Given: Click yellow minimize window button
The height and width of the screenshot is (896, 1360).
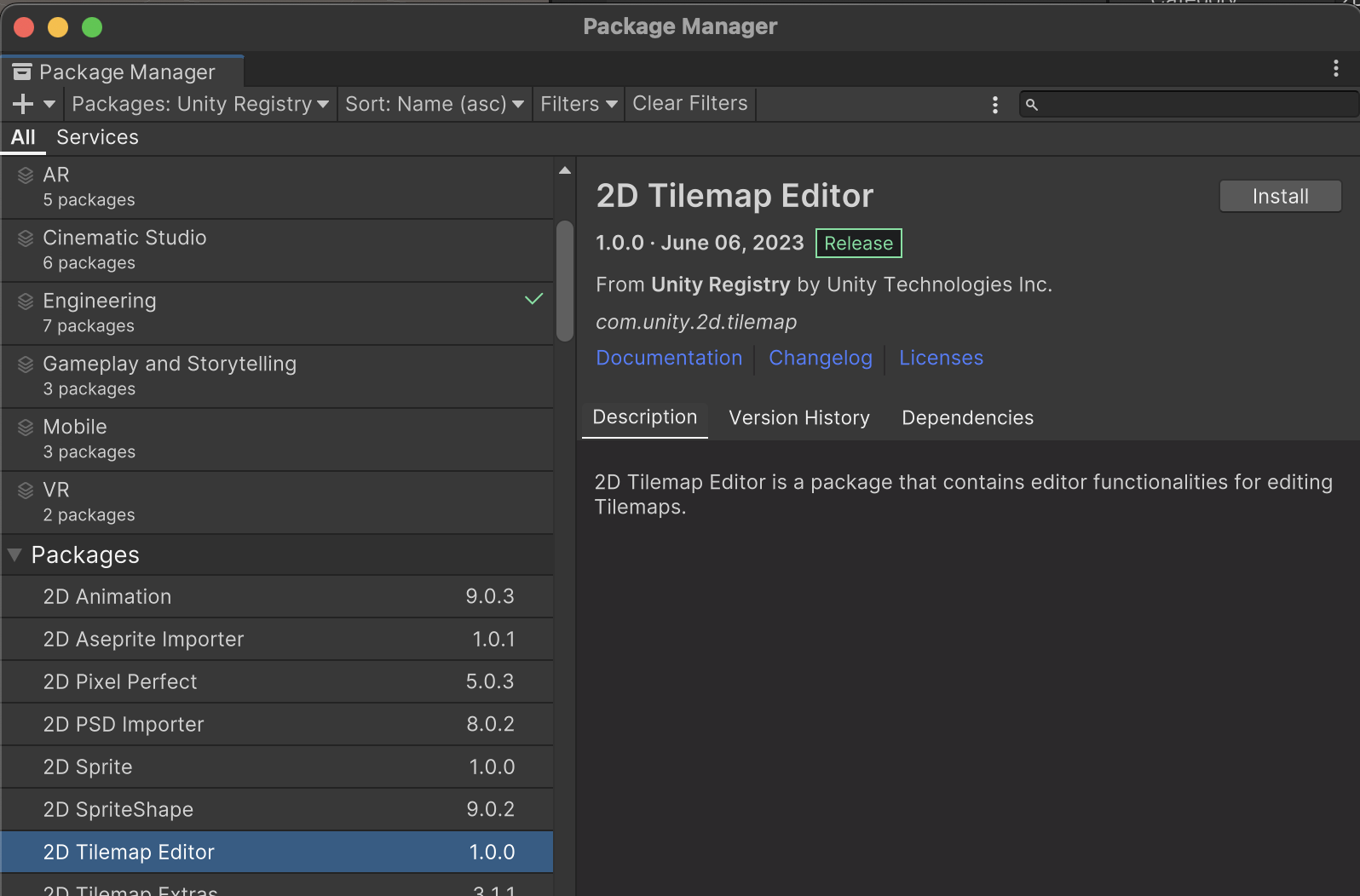Looking at the screenshot, I should click(x=58, y=27).
